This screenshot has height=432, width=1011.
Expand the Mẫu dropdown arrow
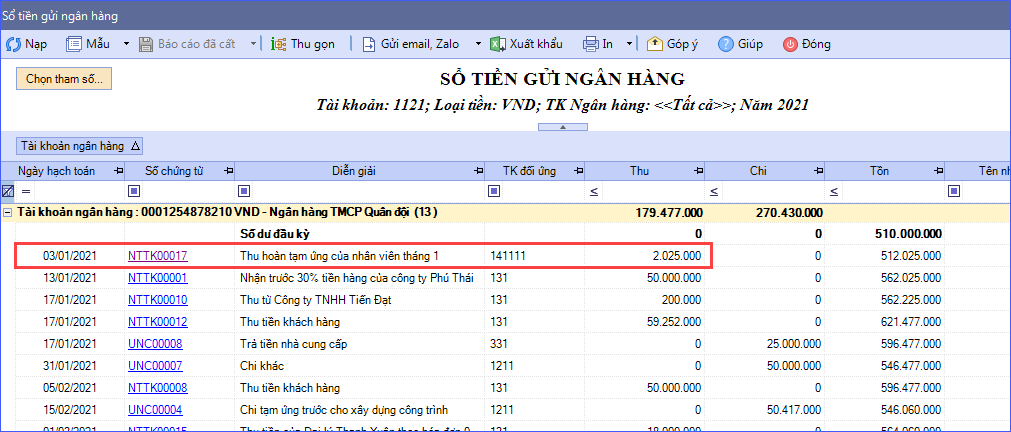click(126, 44)
